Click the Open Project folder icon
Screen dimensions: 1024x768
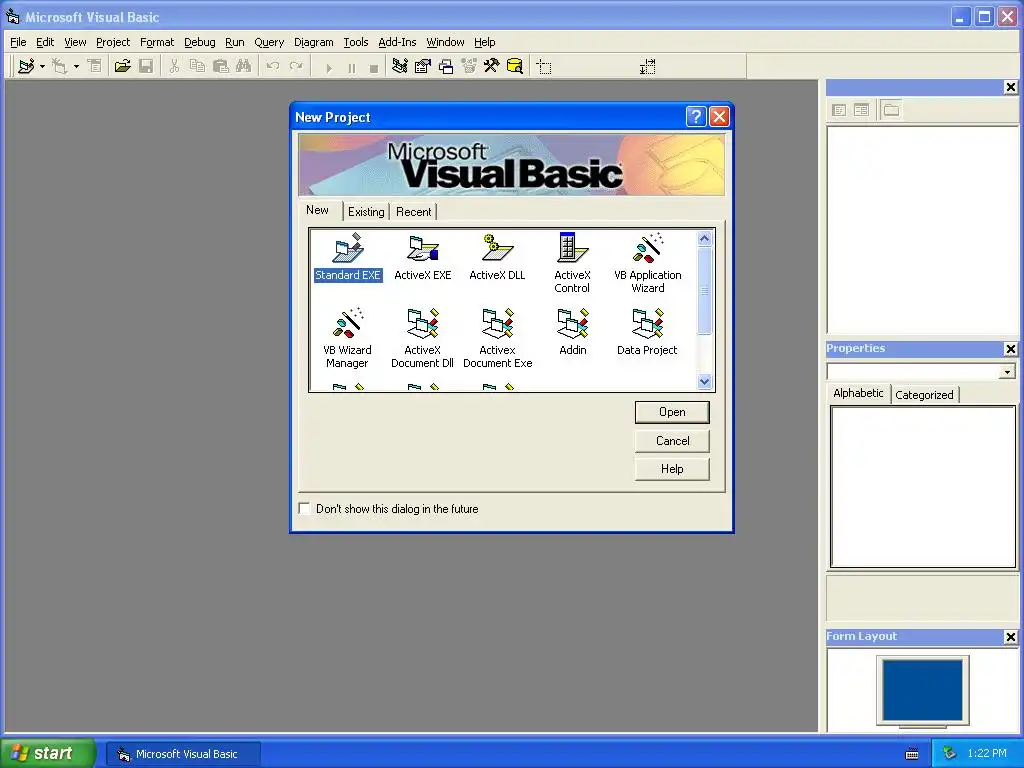[x=122, y=66]
